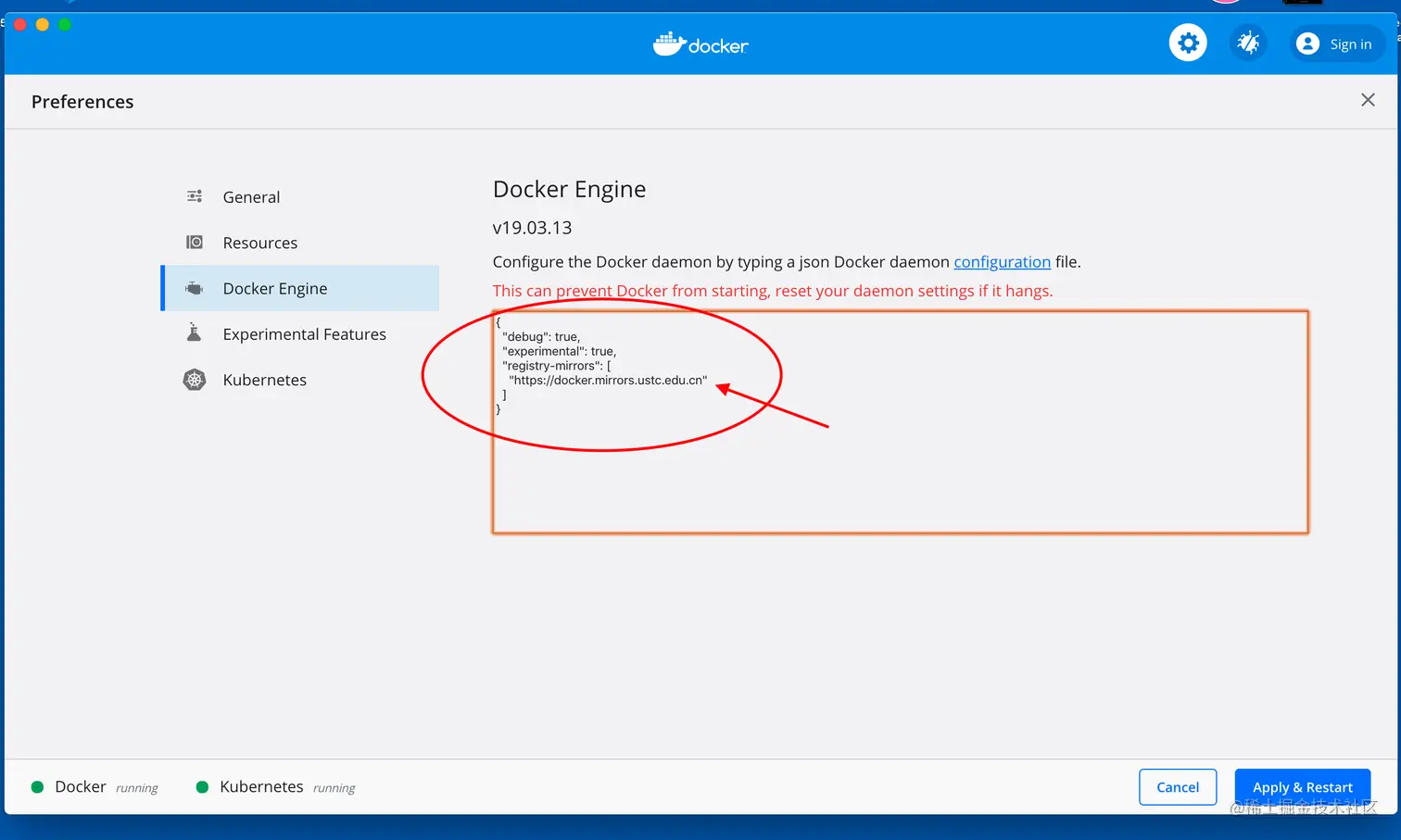Click Apply & Restart

(x=1302, y=787)
